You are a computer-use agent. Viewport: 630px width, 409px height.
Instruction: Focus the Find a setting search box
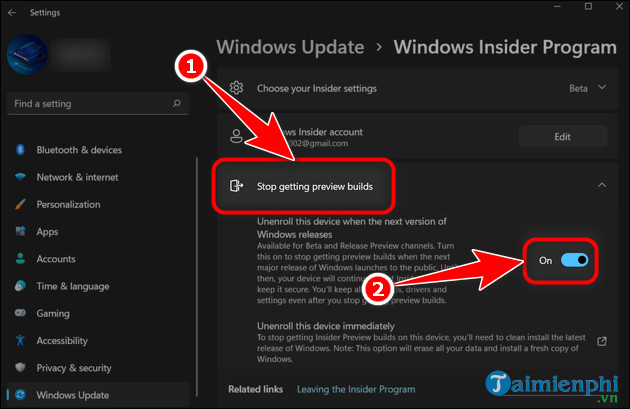pos(98,104)
